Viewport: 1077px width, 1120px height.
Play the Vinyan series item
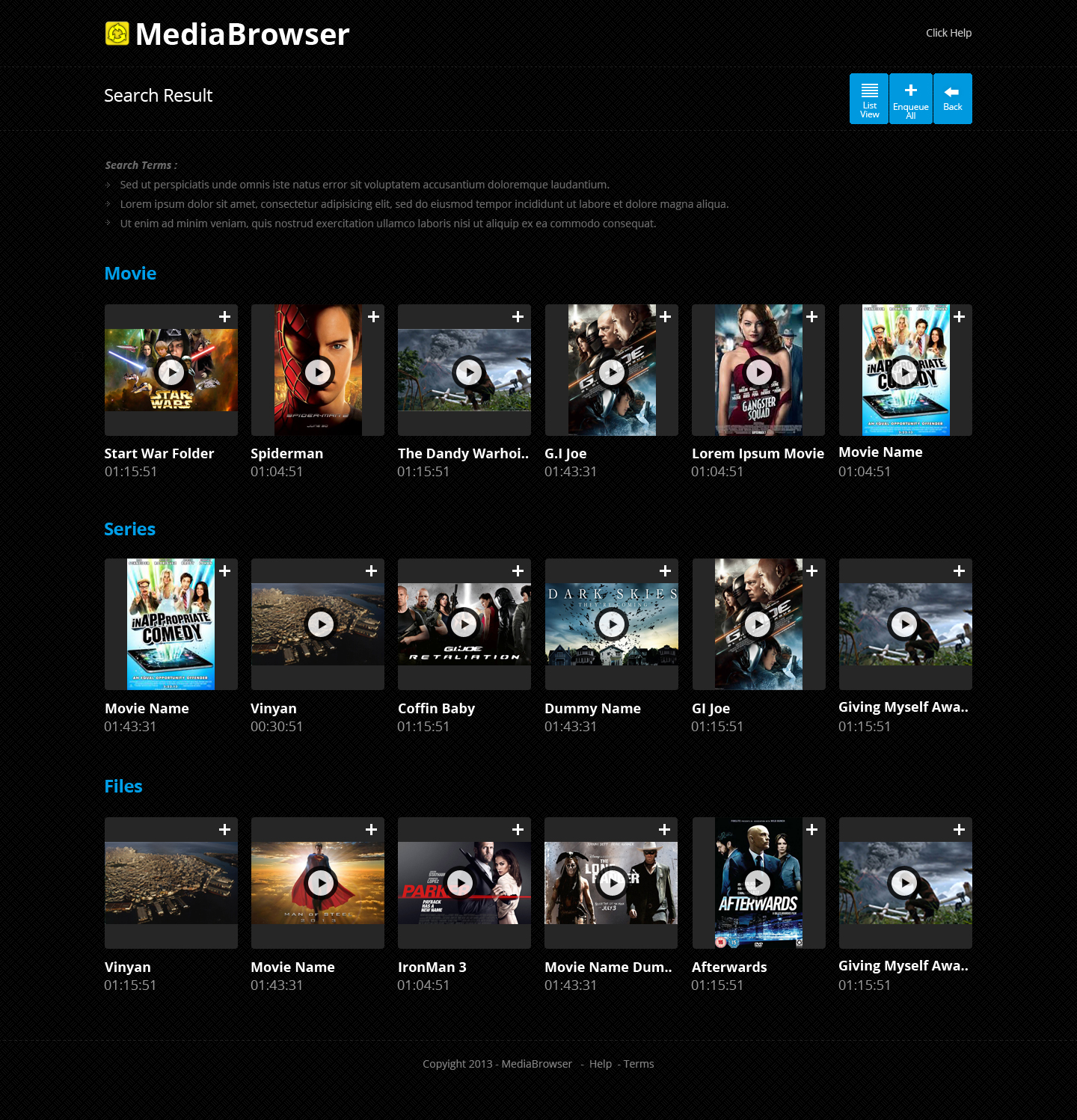(321, 624)
